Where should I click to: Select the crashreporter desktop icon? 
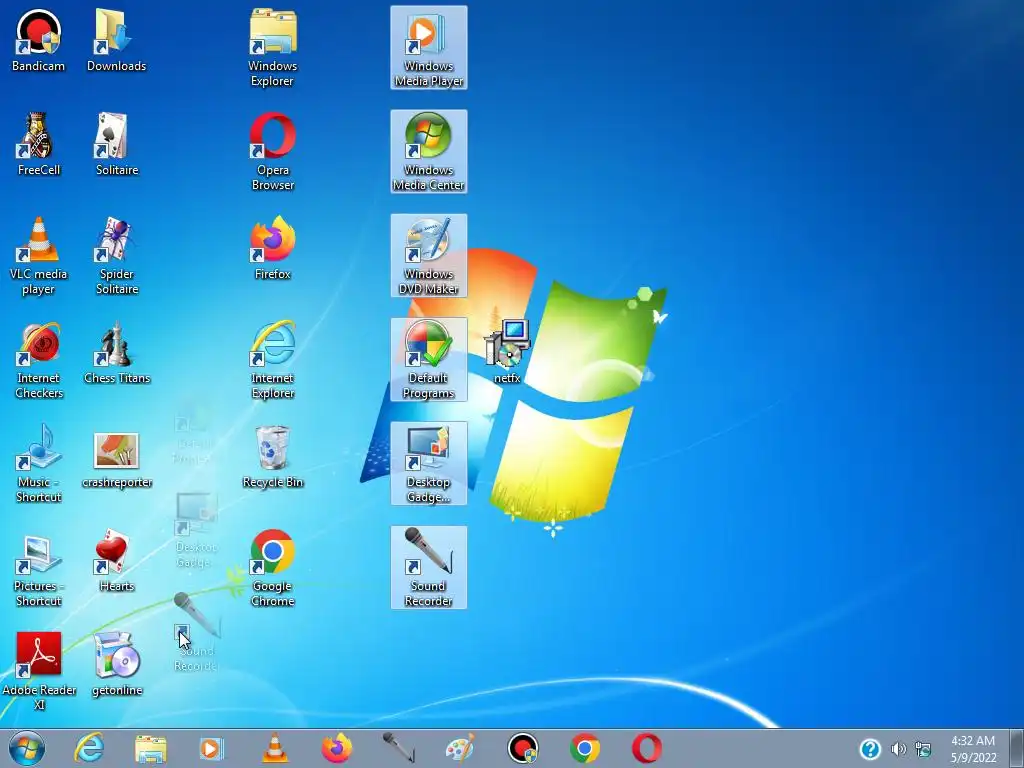click(116, 460)
